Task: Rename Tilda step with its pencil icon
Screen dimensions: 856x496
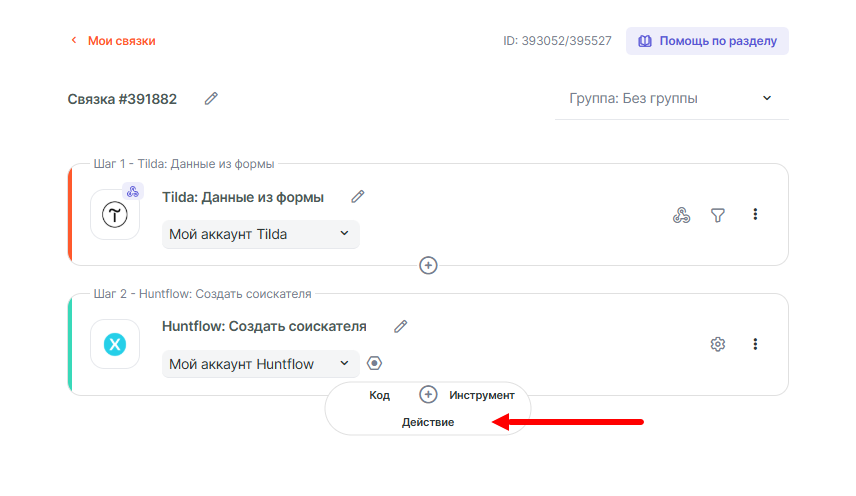Action: 358,197
